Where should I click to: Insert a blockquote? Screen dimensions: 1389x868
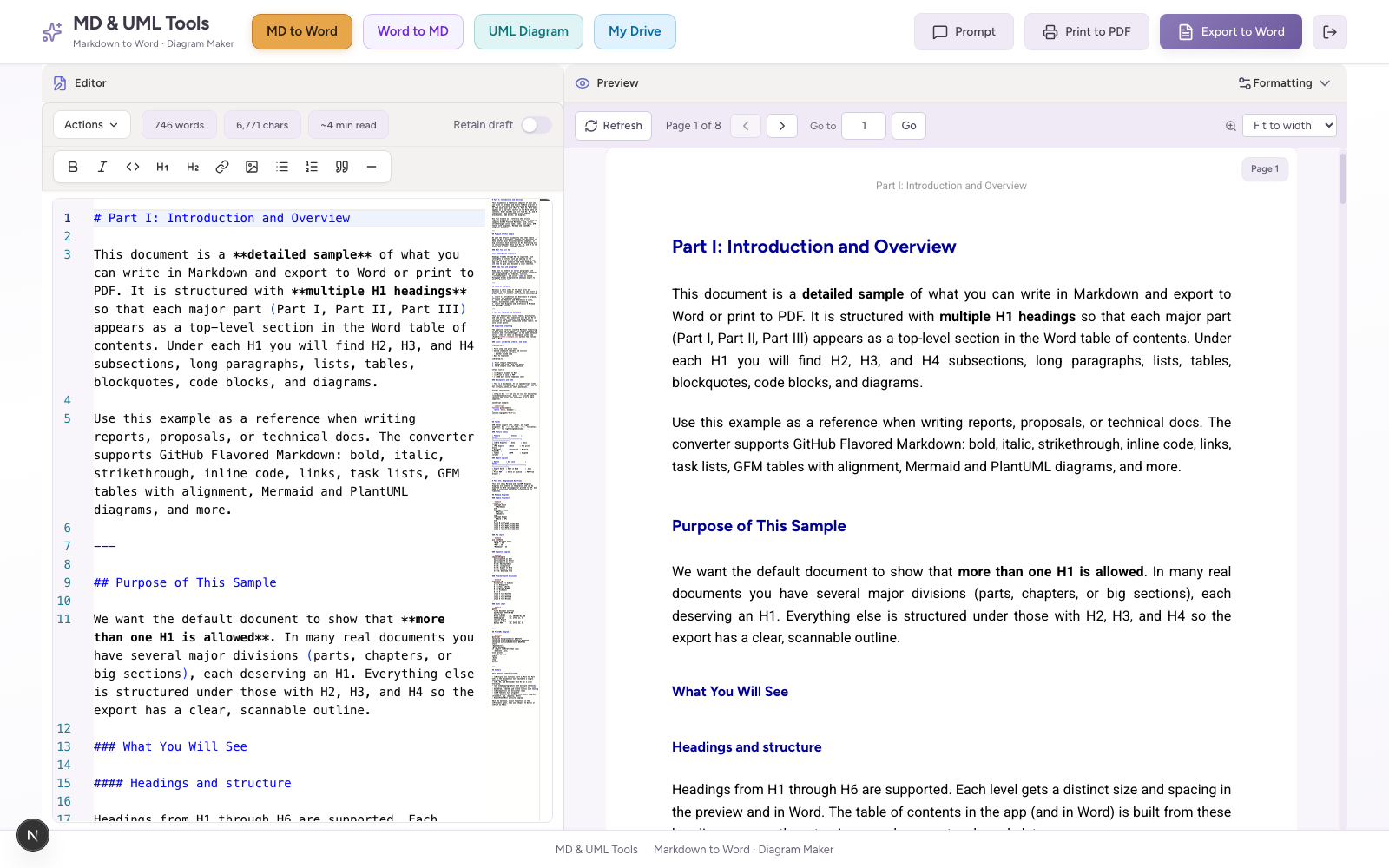[342, 167]
